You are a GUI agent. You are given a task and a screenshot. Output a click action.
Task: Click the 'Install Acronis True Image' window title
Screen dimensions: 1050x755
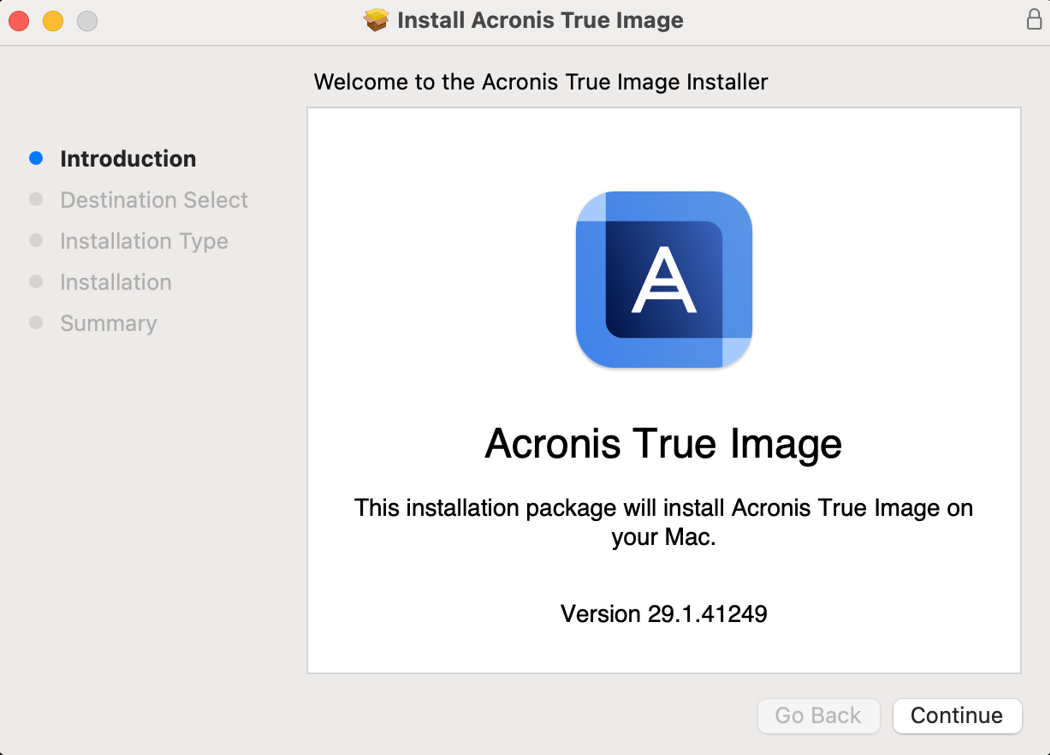(x=540, y=20)
